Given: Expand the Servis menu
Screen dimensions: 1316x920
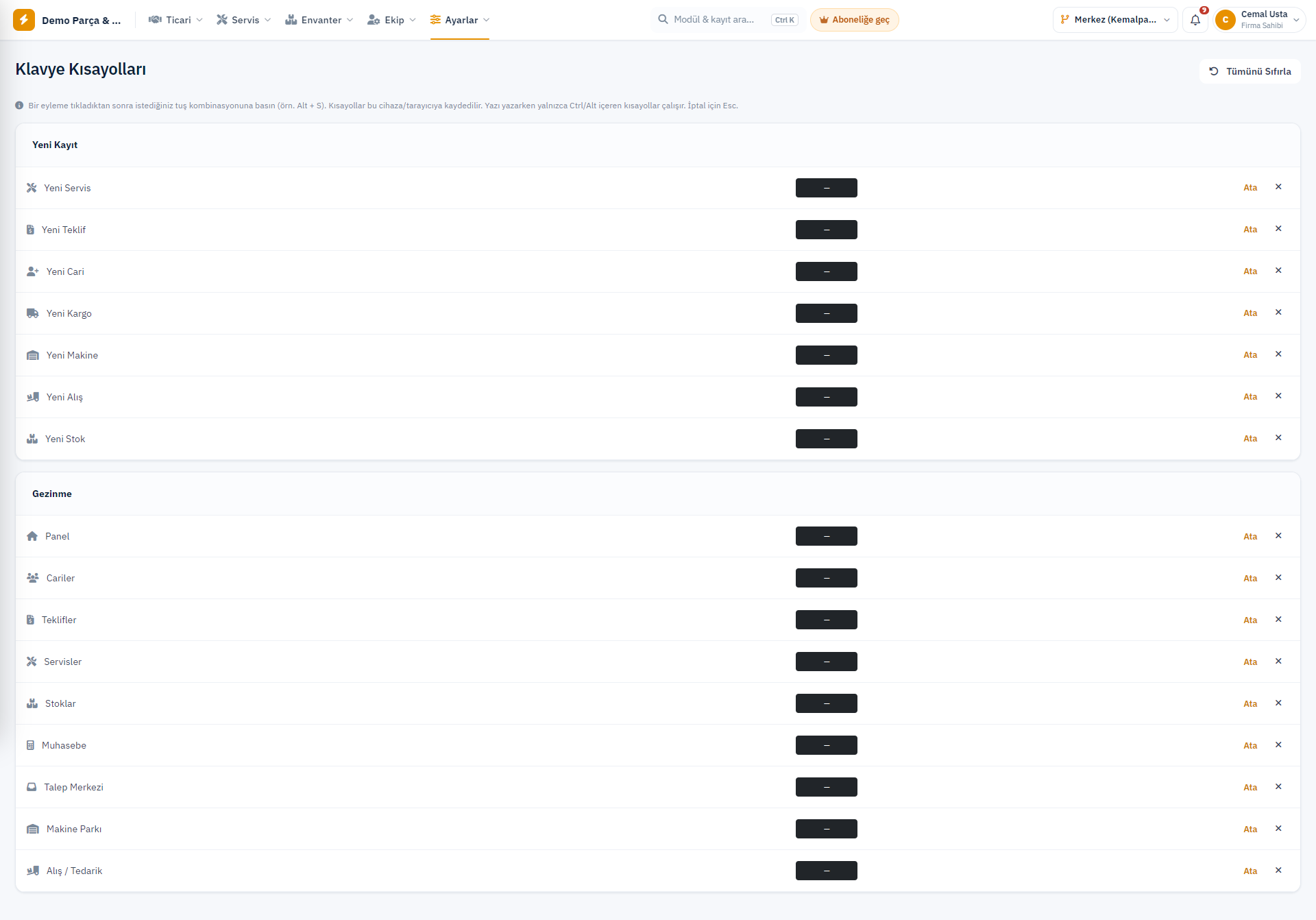Looking at the screenshot, I should click(x=243, y=20).
